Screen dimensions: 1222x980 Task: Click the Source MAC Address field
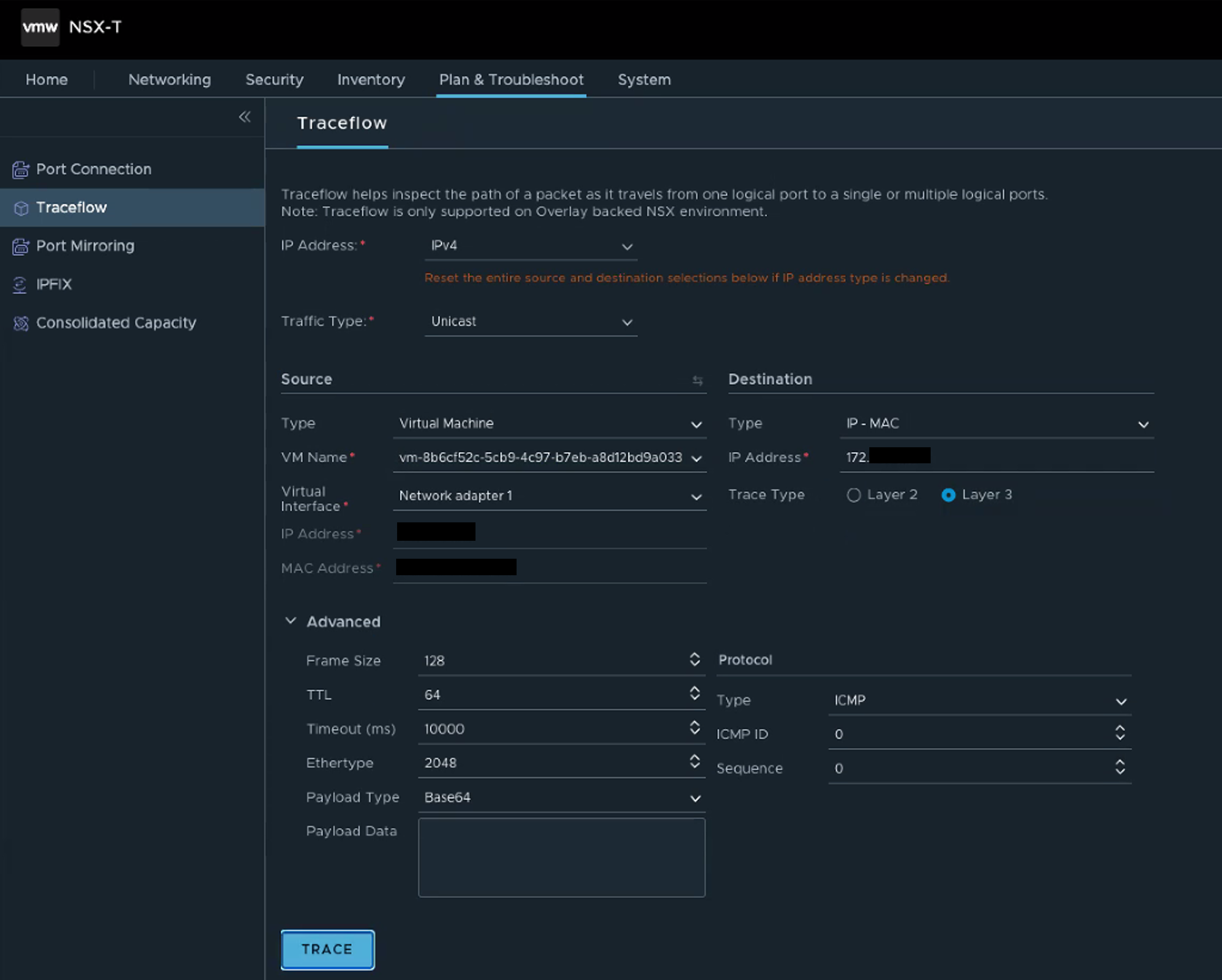[550, 568]
